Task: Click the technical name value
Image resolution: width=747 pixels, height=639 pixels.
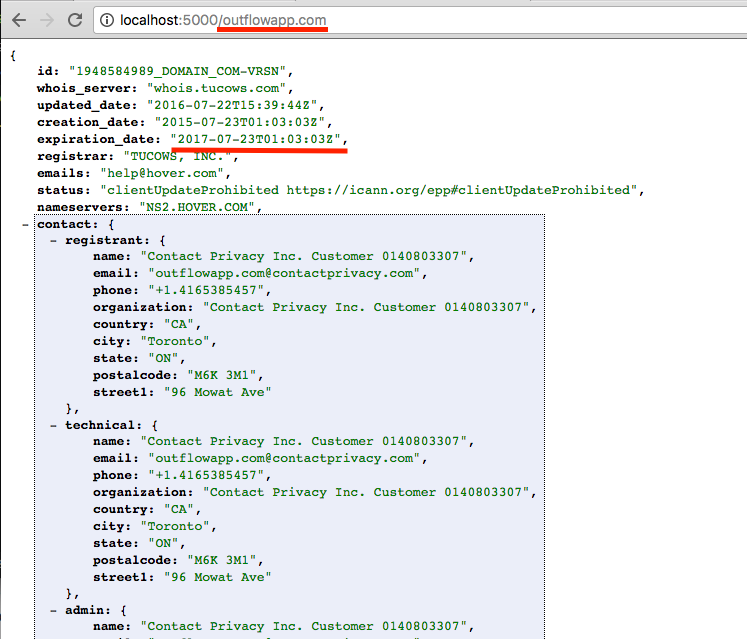Action: click(x=303, y=441)
